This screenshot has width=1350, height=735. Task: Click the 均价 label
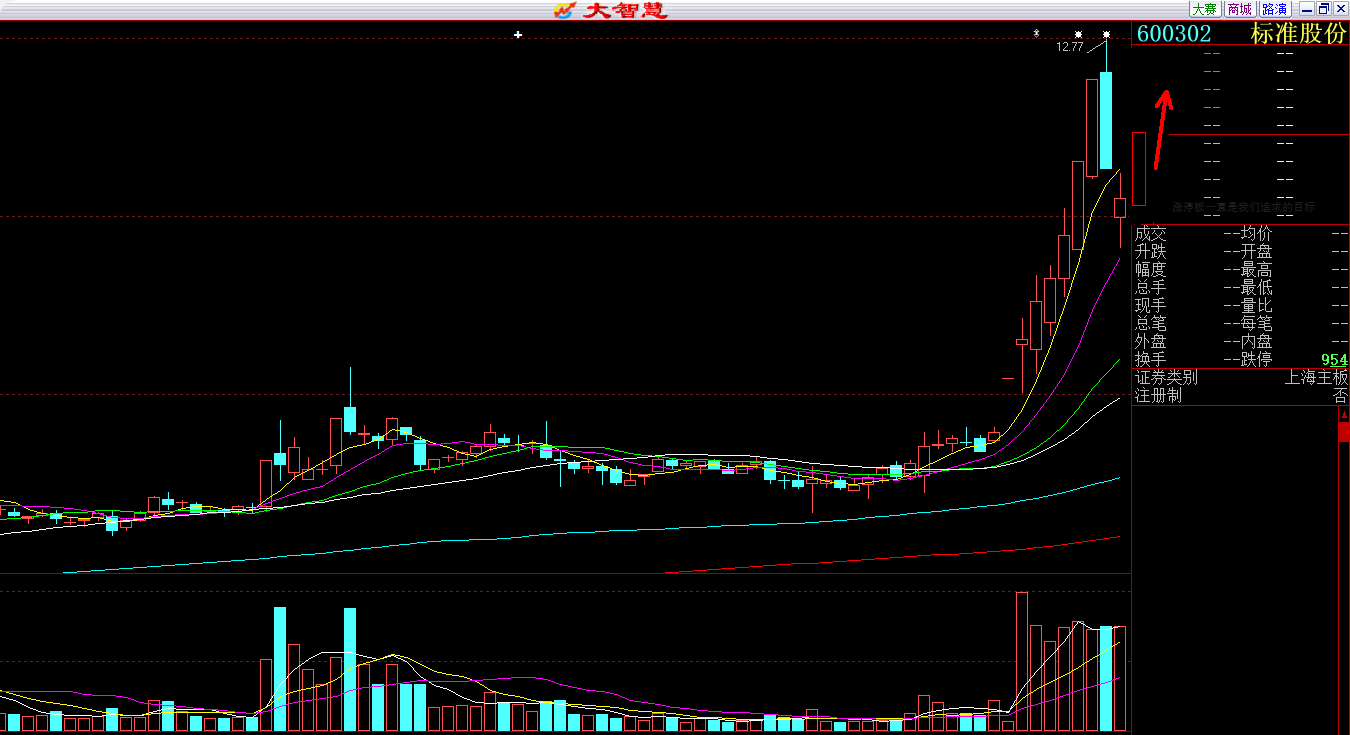coord(1257,233)
